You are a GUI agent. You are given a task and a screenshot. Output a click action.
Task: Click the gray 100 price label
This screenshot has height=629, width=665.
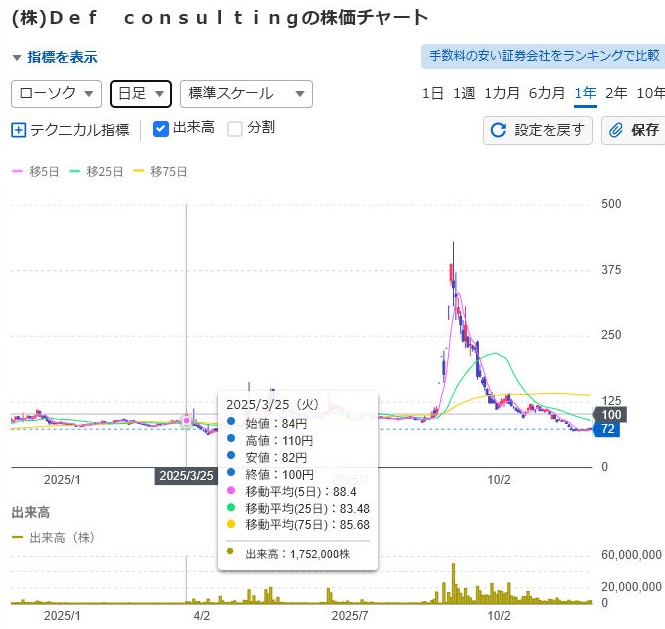coord(612,414)
